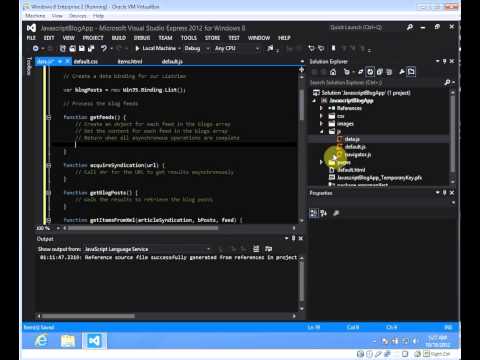Open the TEAM menu
The image size is (480, 360).
pyautogui.click(x=165, y=38)
